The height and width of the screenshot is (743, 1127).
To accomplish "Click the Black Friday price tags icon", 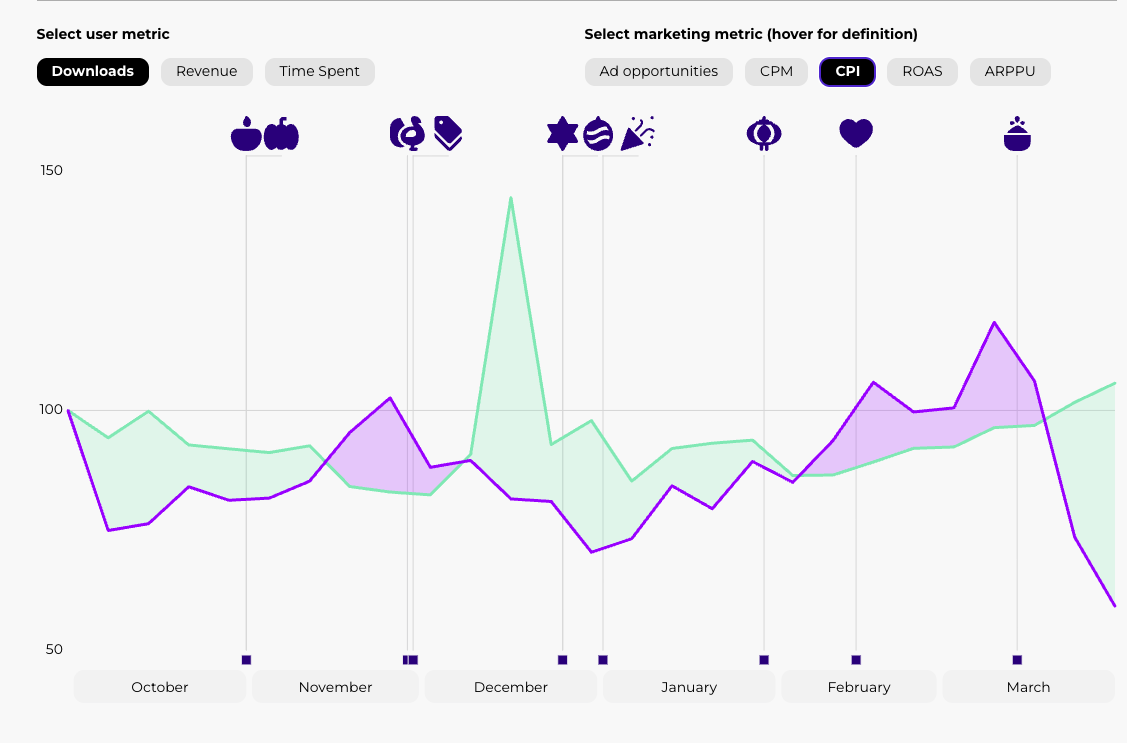I will click(448, 133).
